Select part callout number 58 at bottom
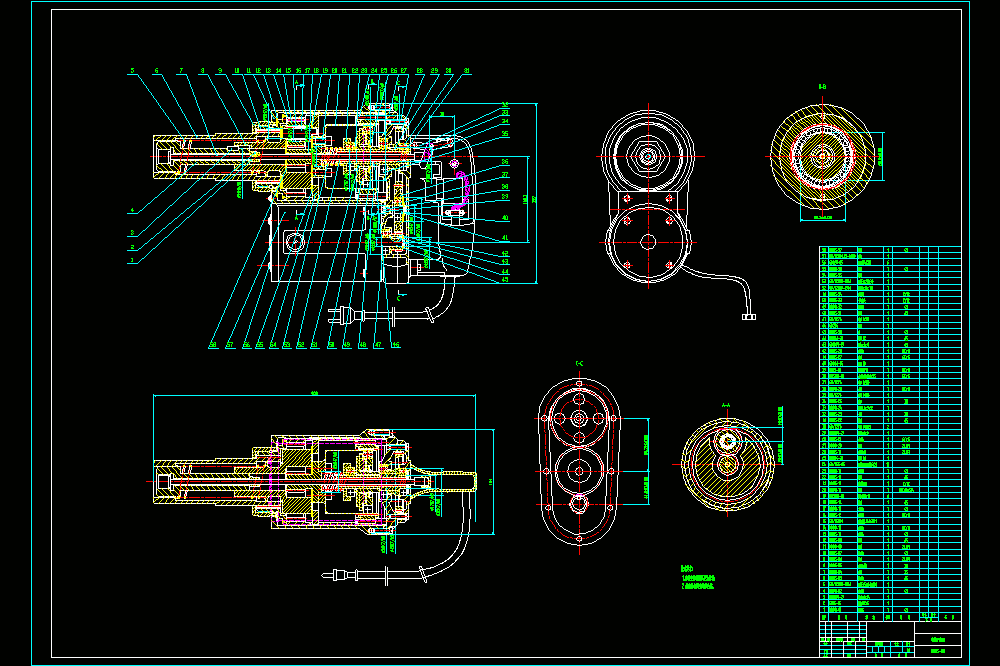The width and height of the screenshot is (1000, 666). click(213, 345)
